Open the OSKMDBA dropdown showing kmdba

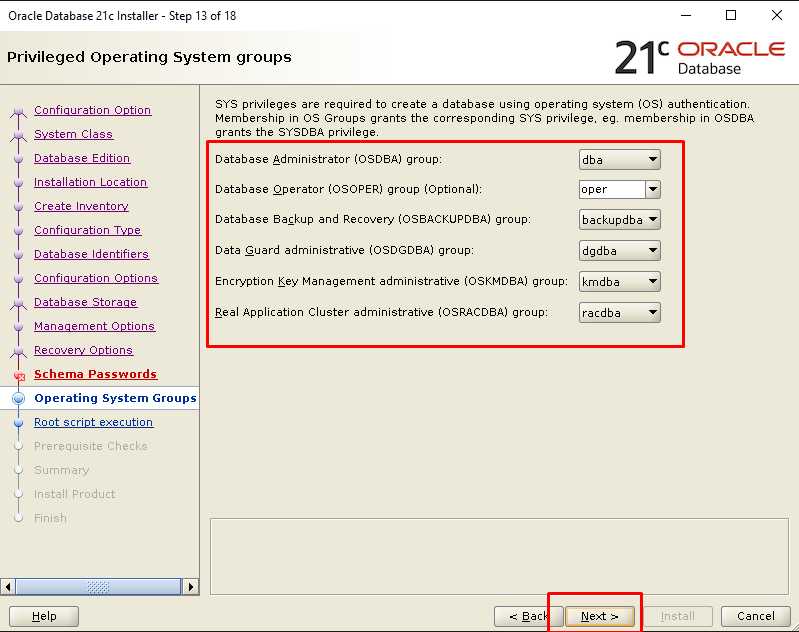click(620, 282)
